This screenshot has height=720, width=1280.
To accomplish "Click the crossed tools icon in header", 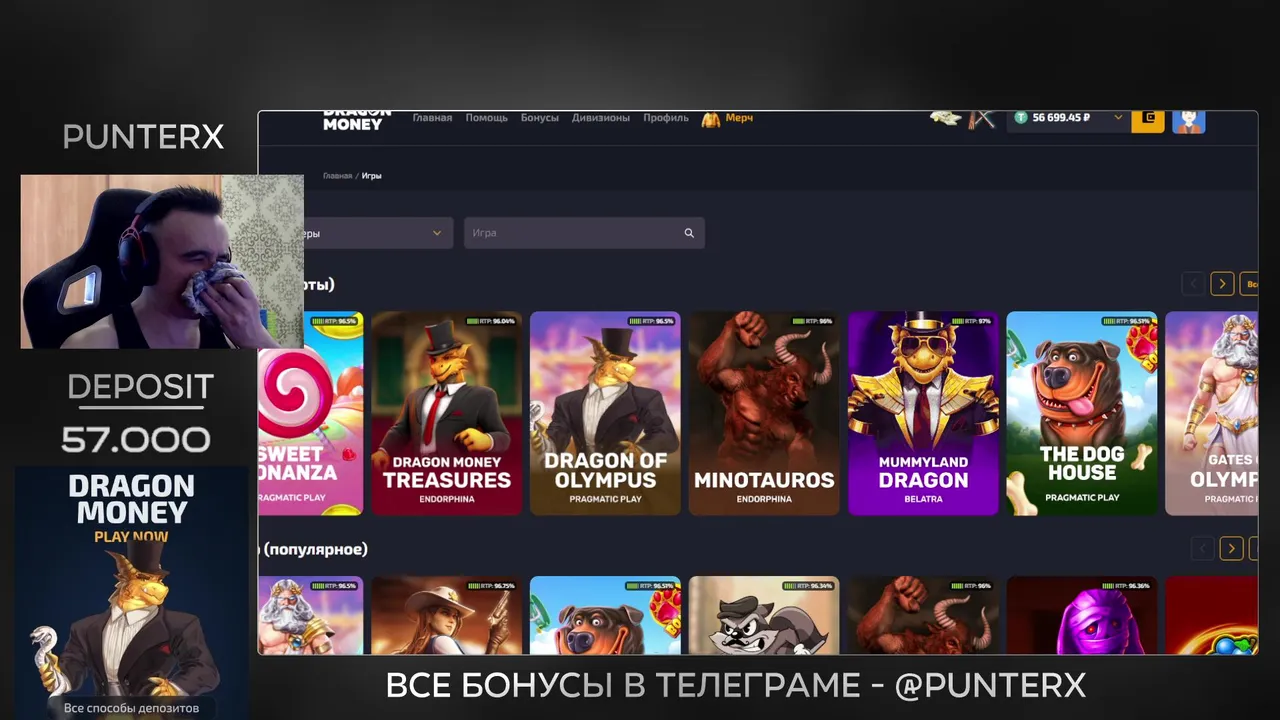I will (x=982, y=119).
